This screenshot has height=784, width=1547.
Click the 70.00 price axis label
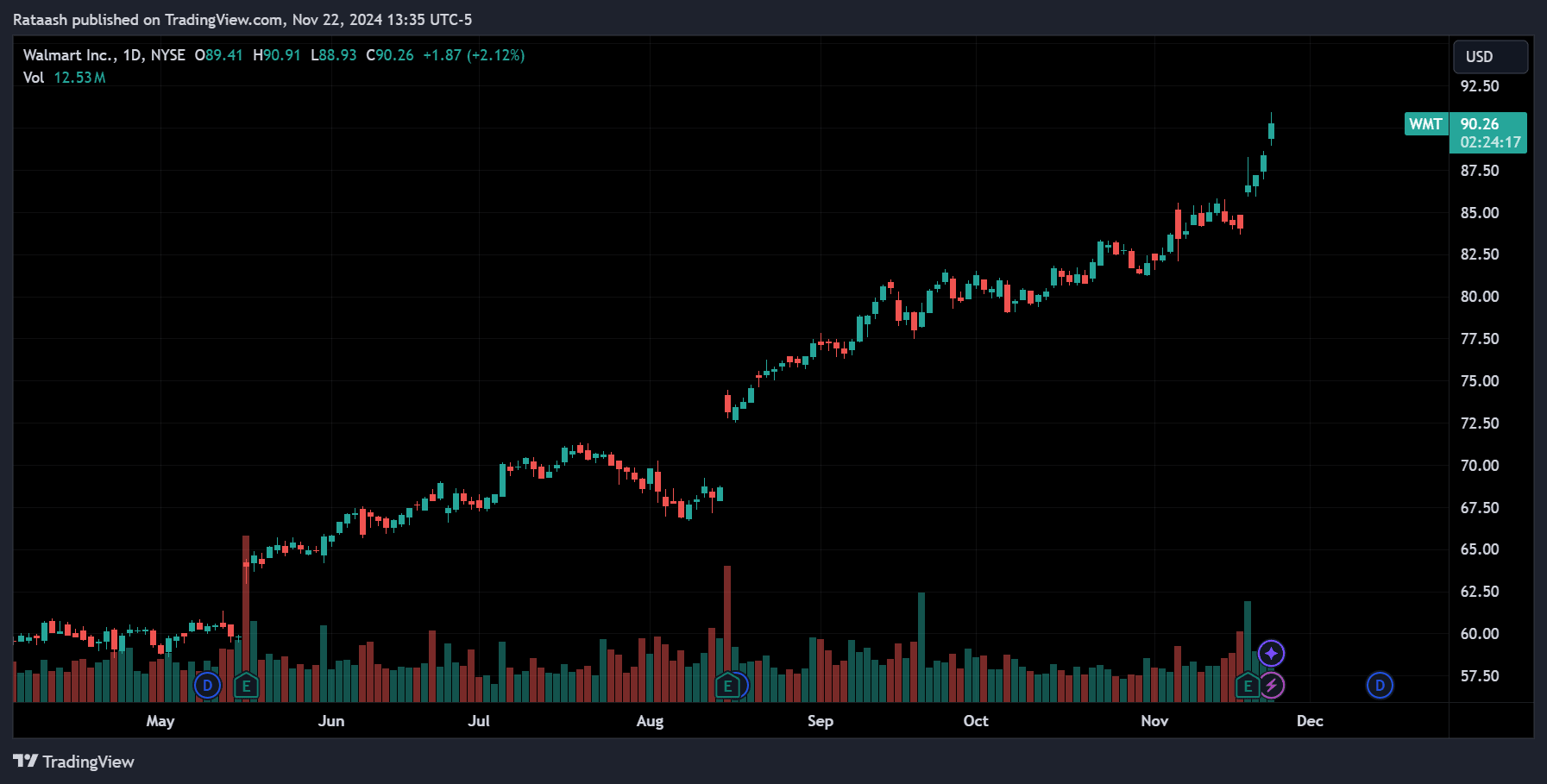1480,466
